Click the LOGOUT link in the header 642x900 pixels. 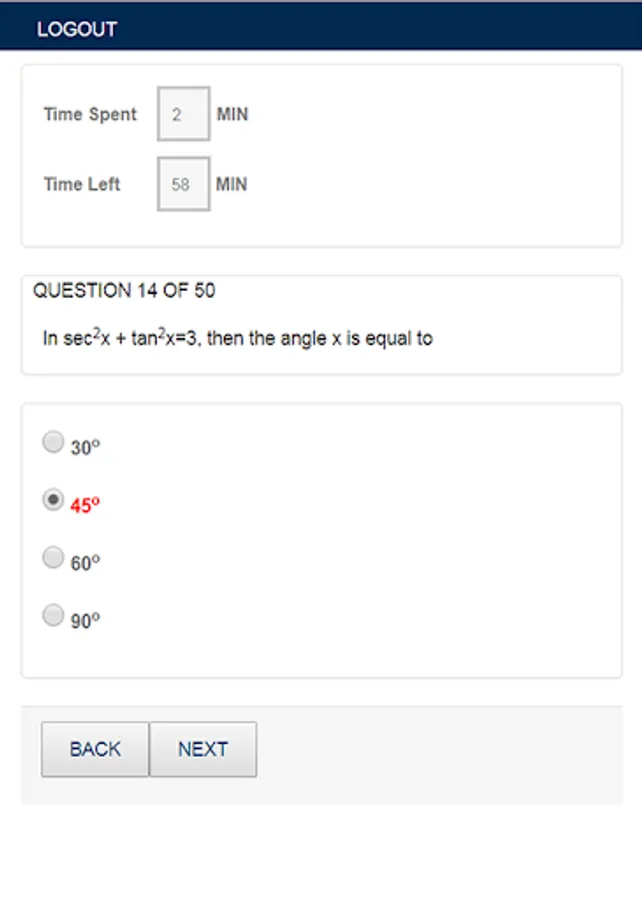(77, 29)
